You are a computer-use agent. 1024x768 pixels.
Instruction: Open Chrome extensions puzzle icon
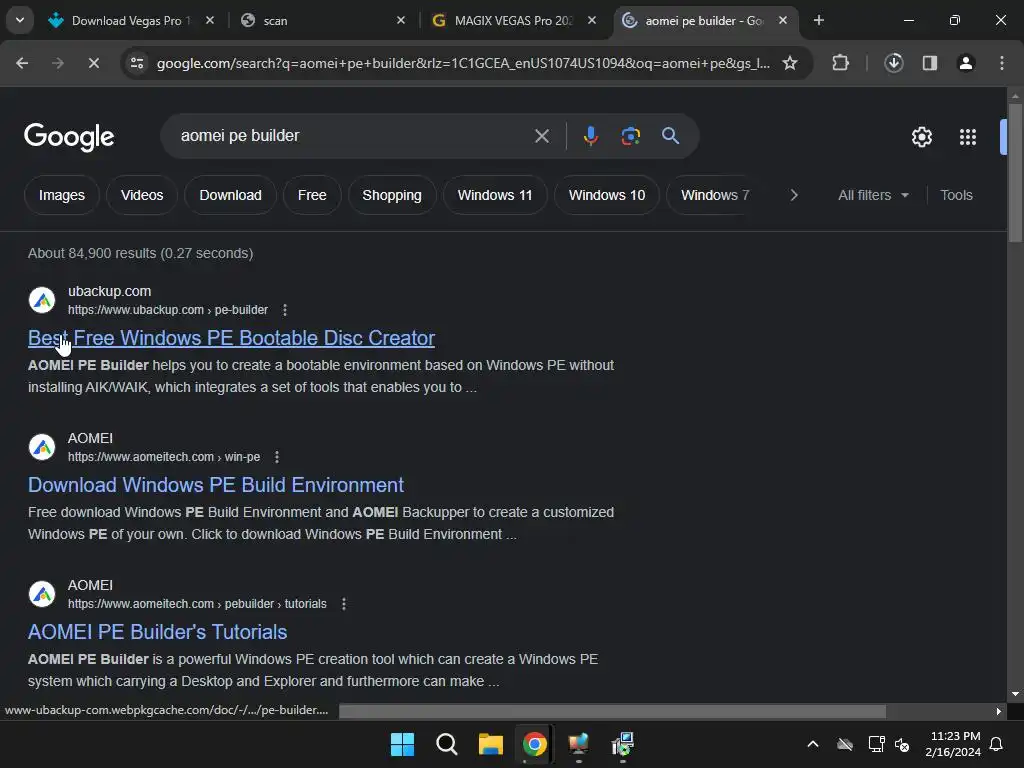pos(840,63)
